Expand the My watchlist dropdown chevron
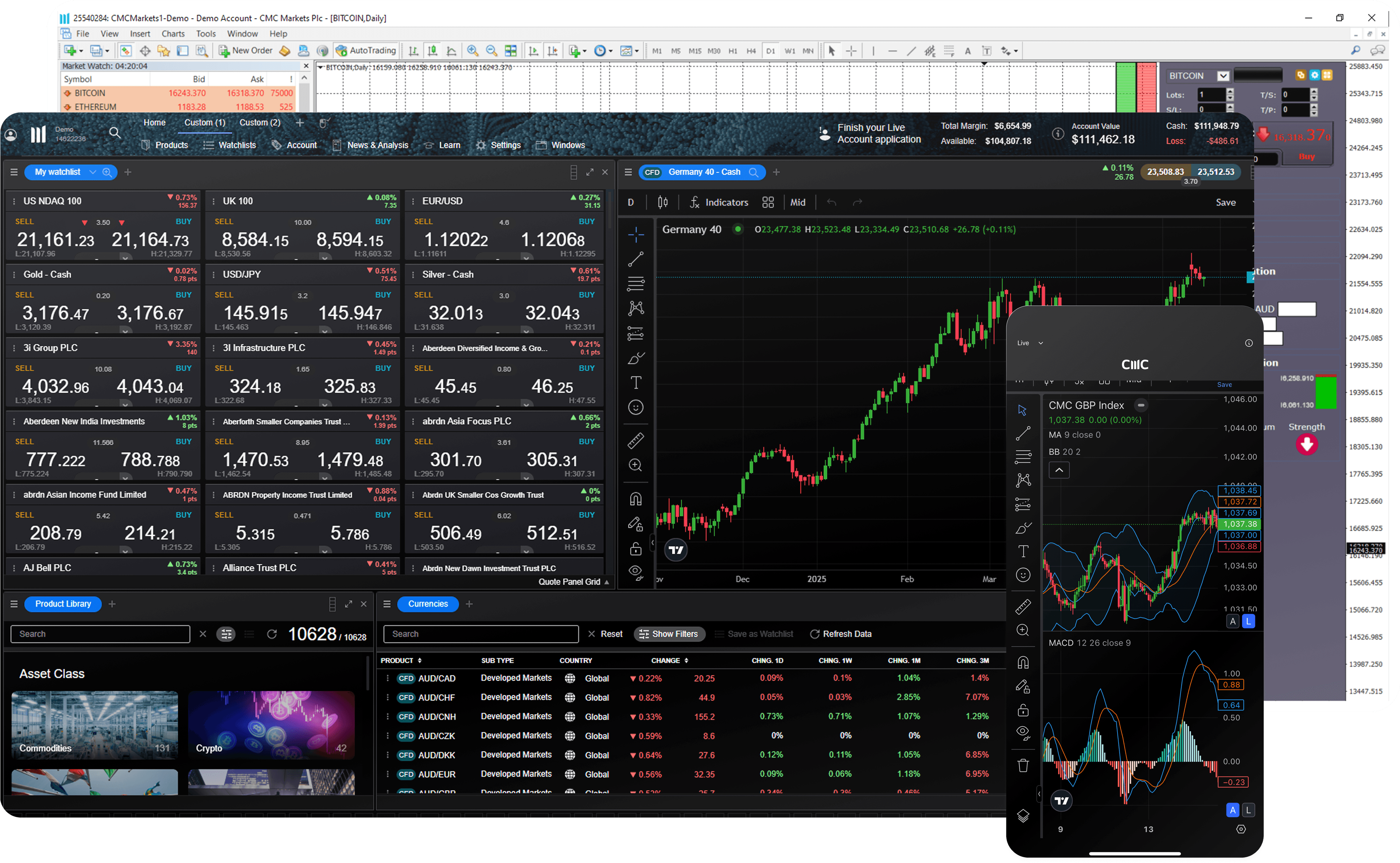1400x863 pixels. [x=93, y=172]
